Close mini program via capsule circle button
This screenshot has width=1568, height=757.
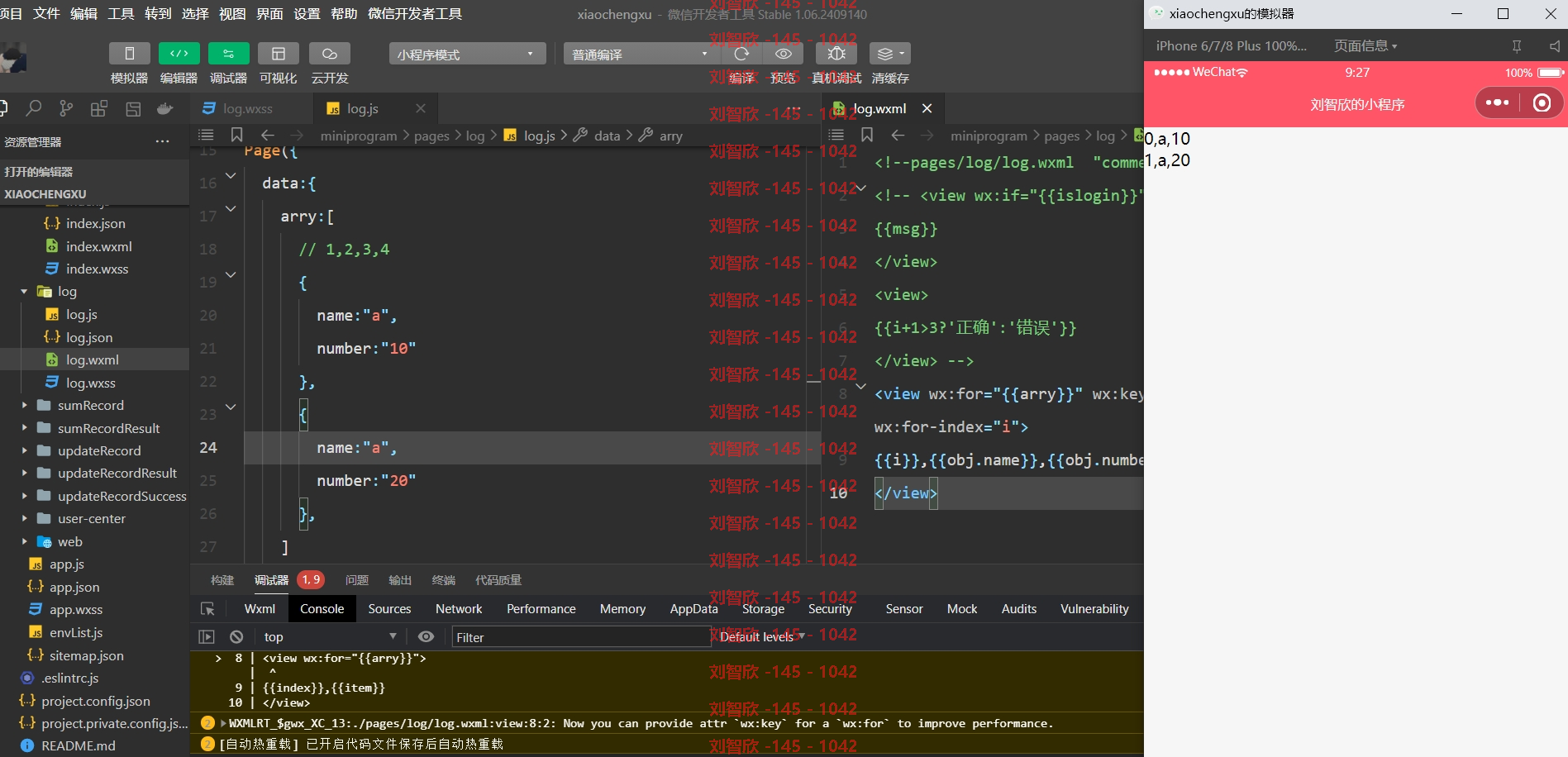pos(1542,103)
